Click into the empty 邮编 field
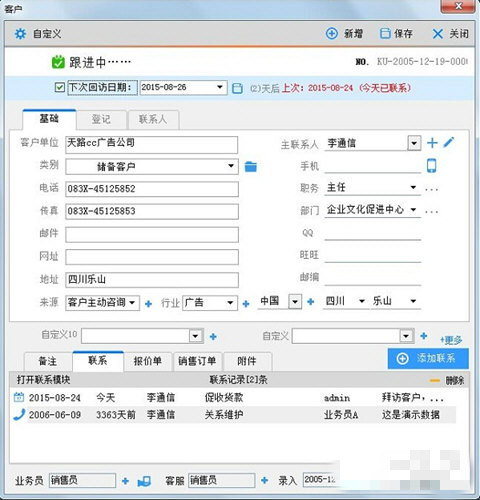This screenshot has height=500, width=480. coord(372,278)
